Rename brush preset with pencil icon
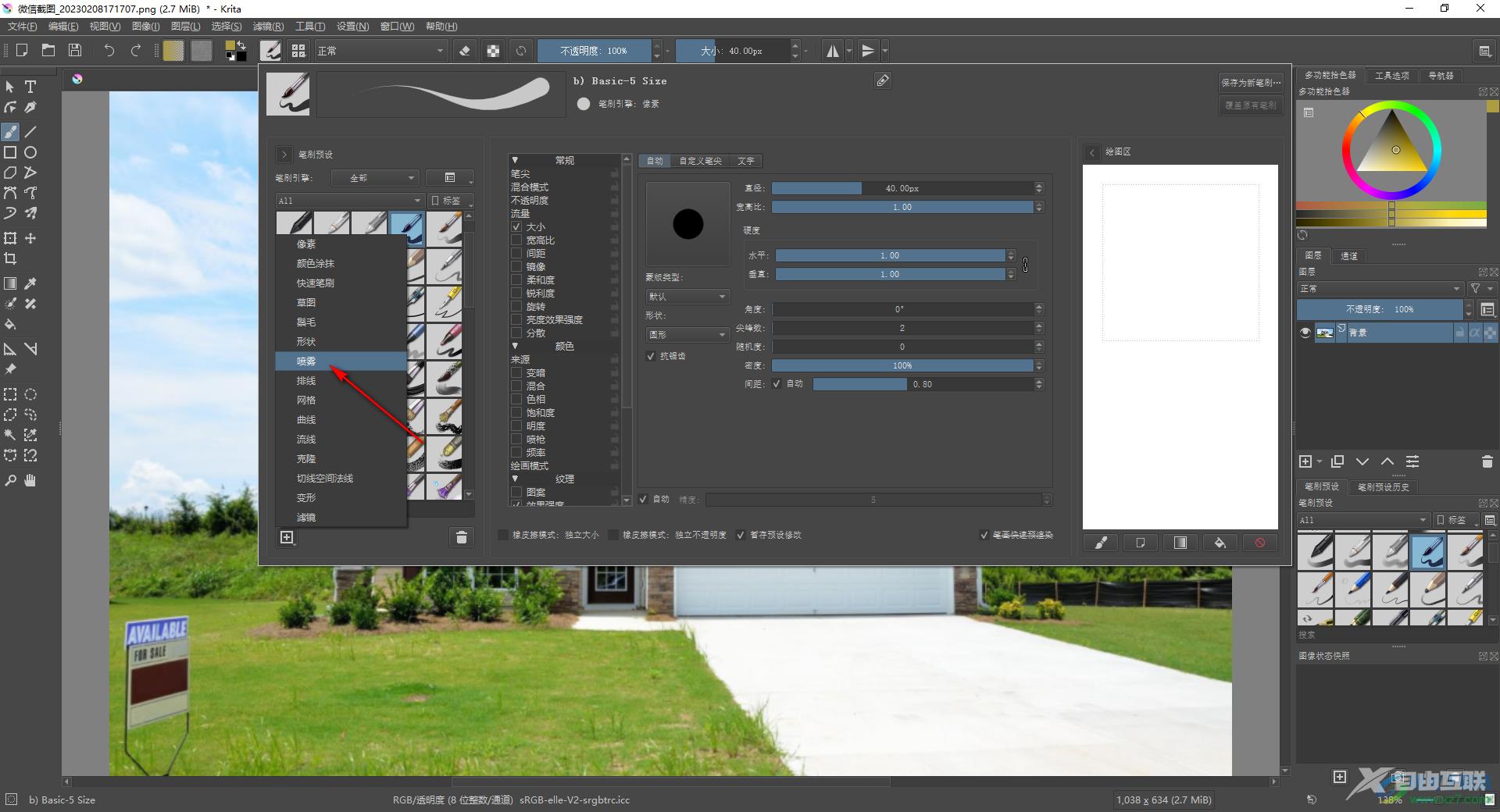Screen dimensions: 1500x812 [883, 80]
